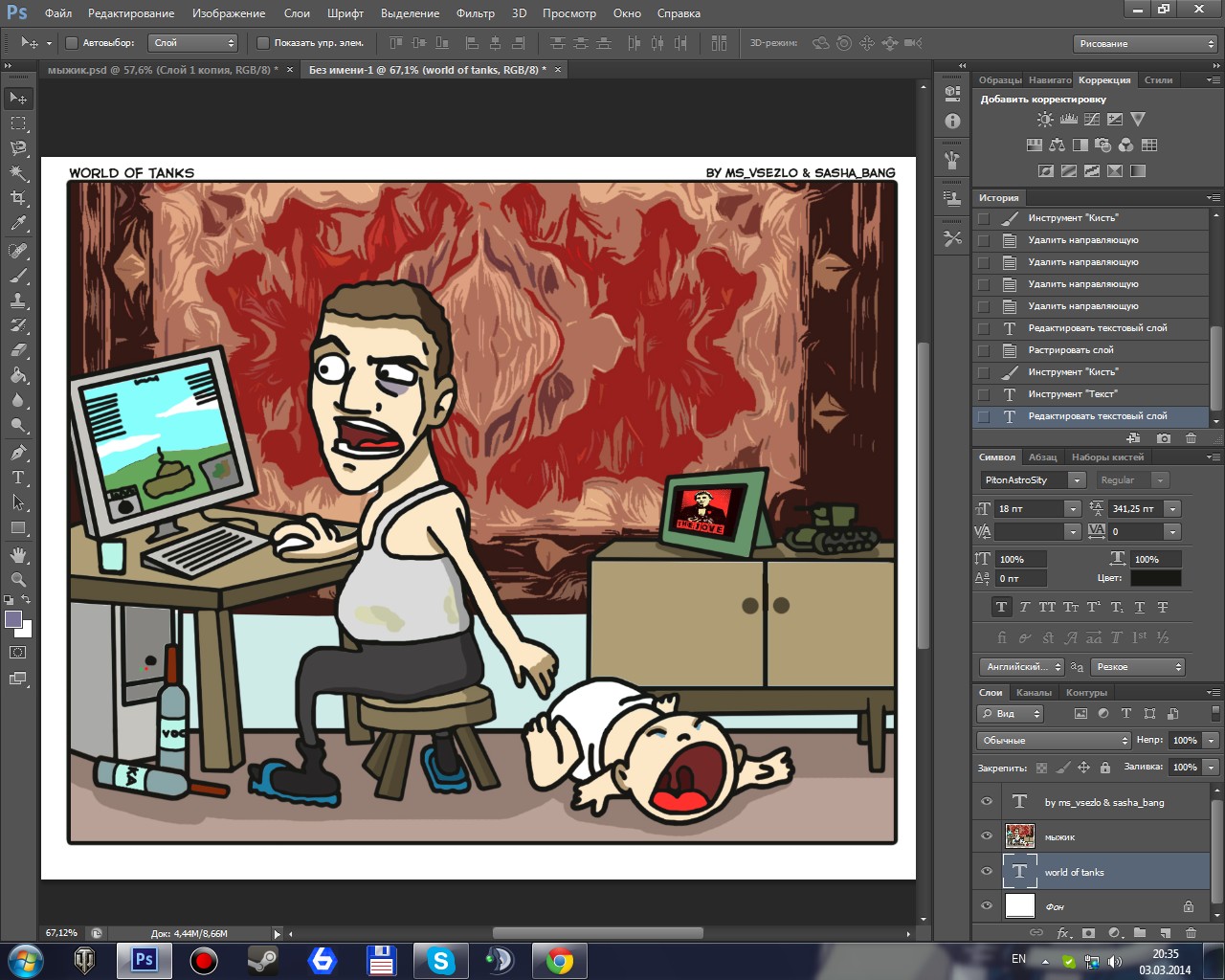Hide the мыжик layer
This screenshot has height=980, width=1225.
coord(987,836)
